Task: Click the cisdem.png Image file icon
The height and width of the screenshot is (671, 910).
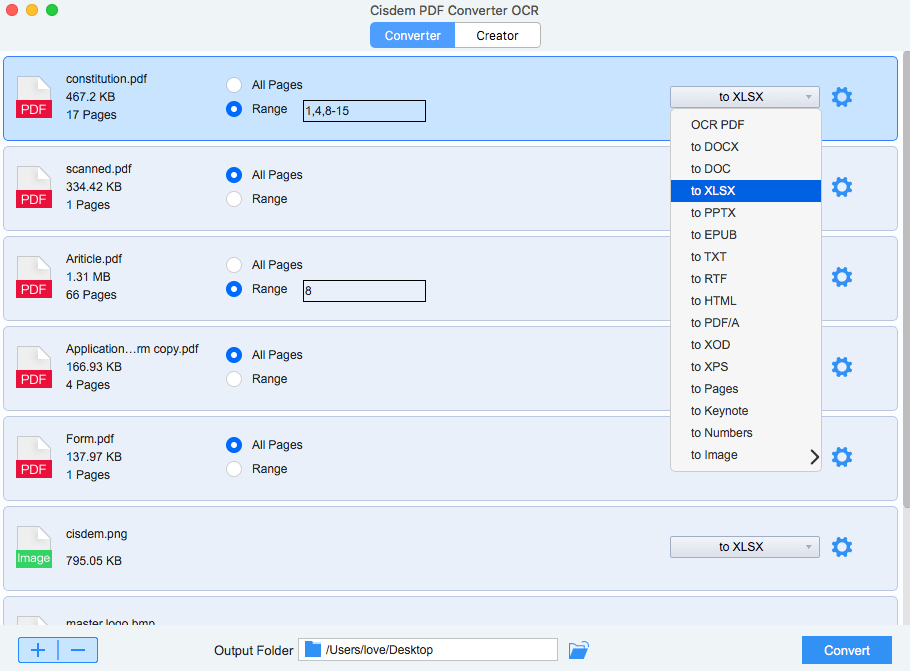Action: click(x=34, y=547)
